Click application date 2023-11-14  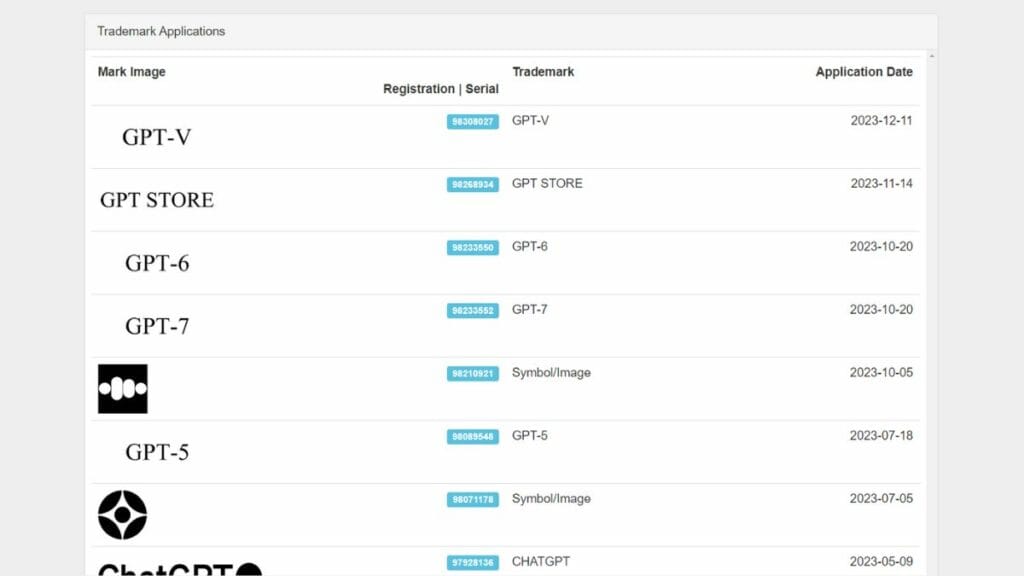[x=881, y=184]
